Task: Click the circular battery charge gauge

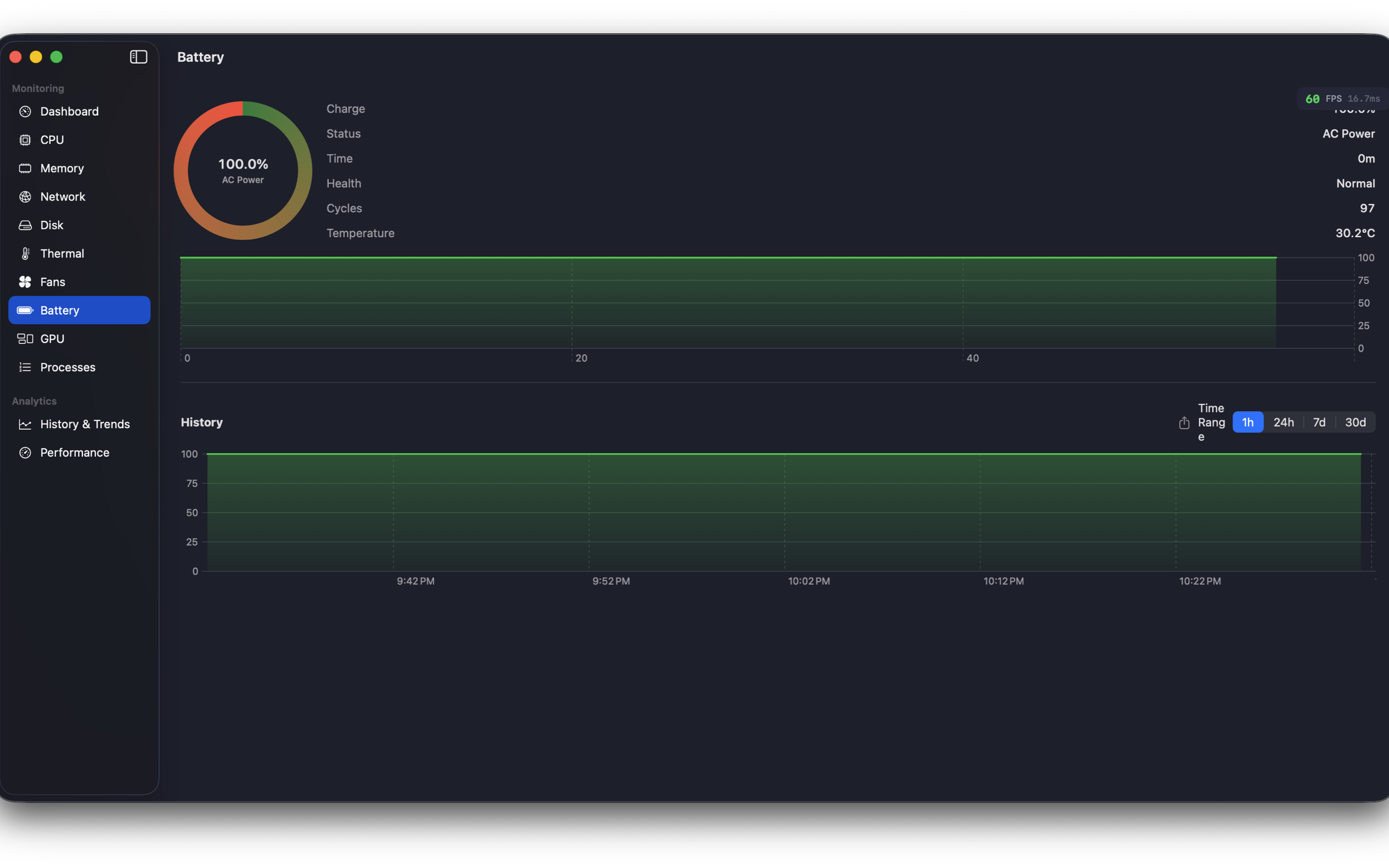Action: [x=243, y=171]
